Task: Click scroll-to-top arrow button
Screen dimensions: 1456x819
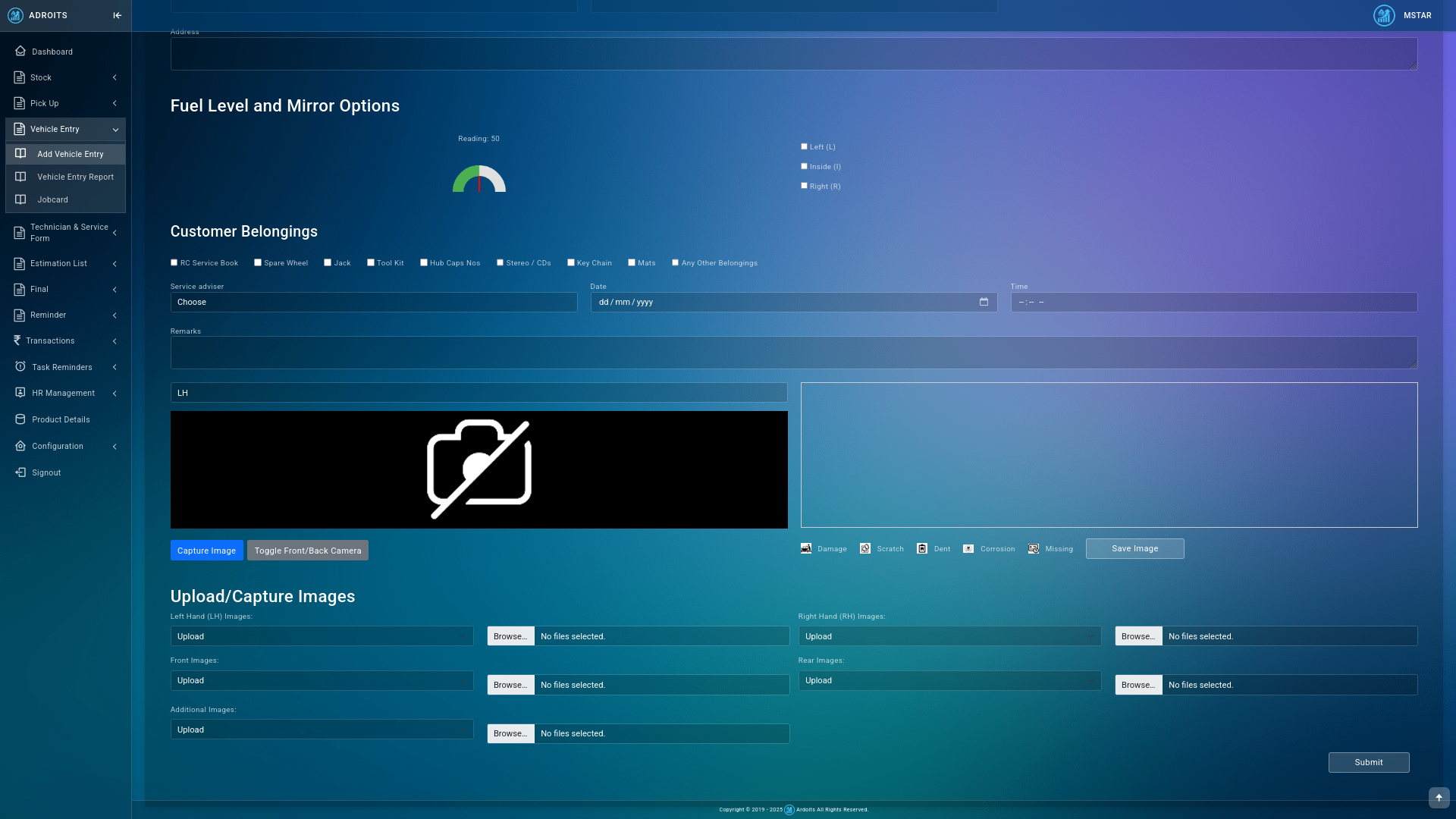Action: click(1439, 798)
